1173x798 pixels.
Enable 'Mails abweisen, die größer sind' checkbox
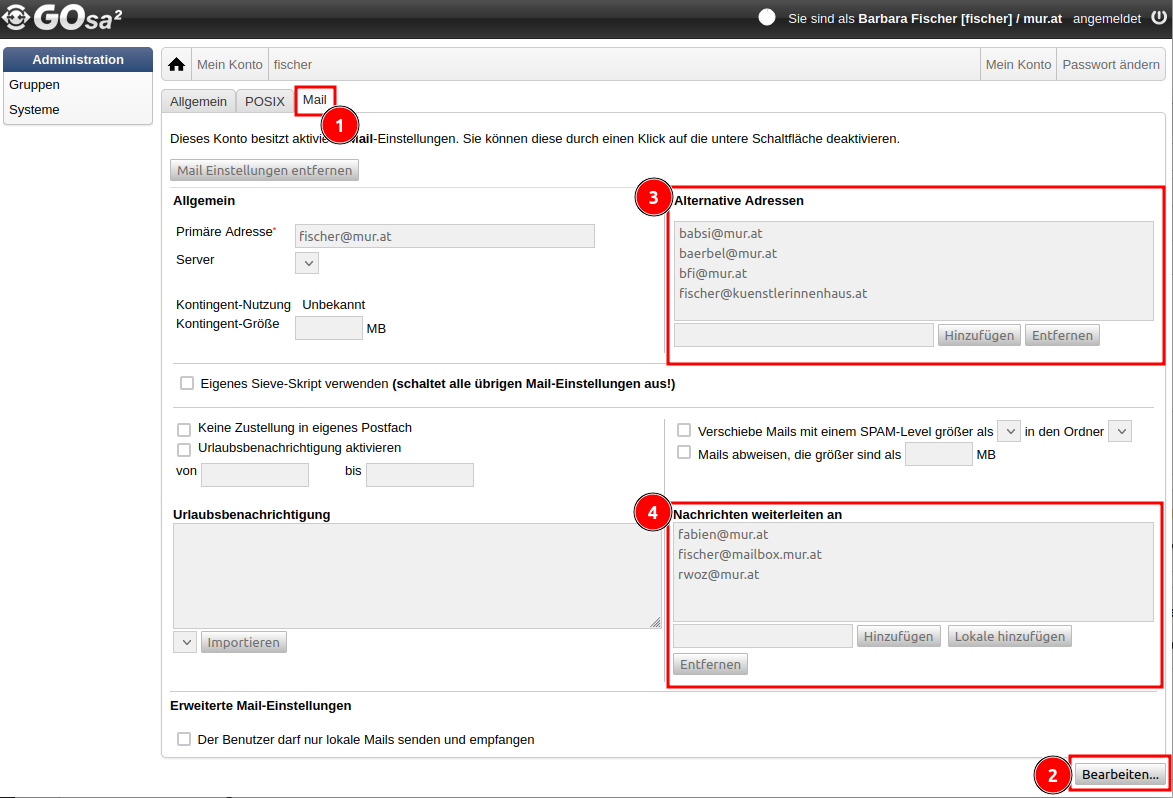point(684,453)
